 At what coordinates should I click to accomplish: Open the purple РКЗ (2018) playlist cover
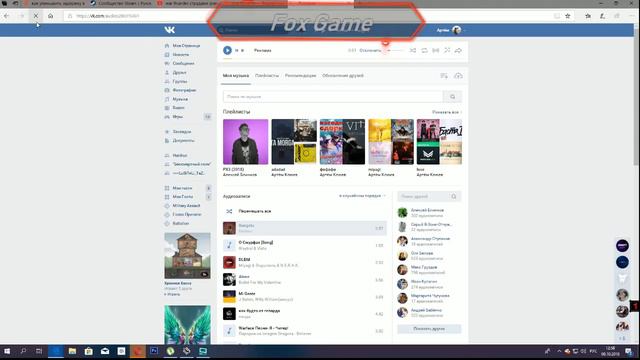245,142
